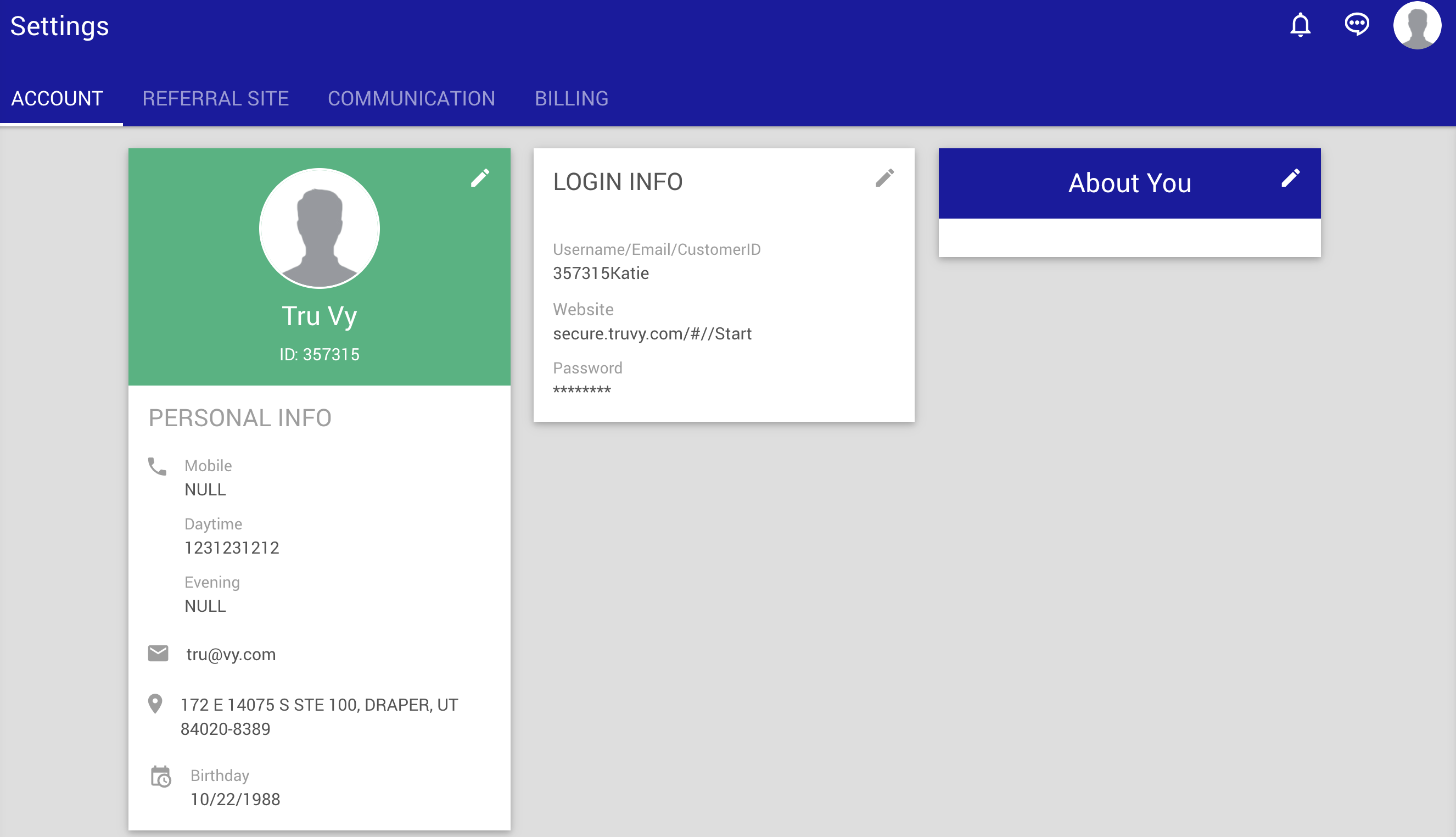Click the email tru@vy.com
The width and height of the screenshot is (1456, 837).
(x=231, y=654)
